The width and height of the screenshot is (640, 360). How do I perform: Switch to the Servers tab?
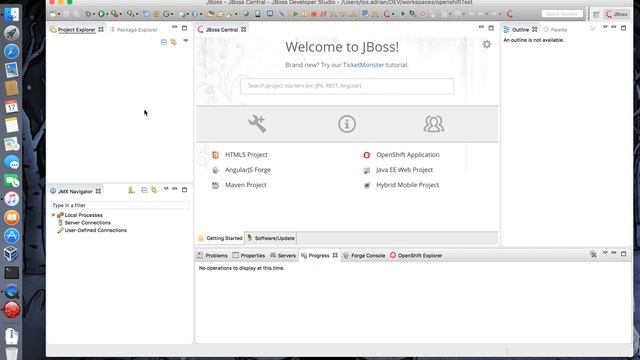point(282,256)
